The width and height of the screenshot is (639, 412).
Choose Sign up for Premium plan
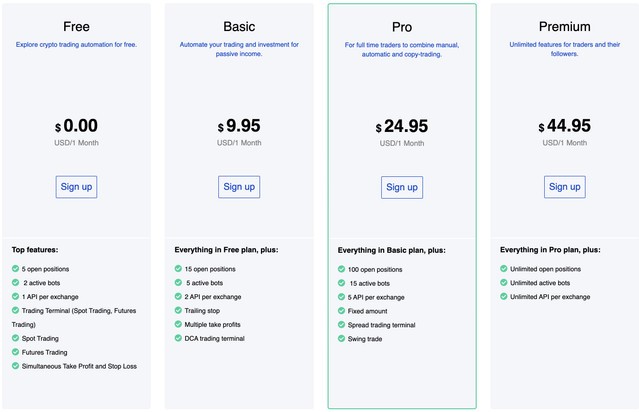(x=565, y=186)
